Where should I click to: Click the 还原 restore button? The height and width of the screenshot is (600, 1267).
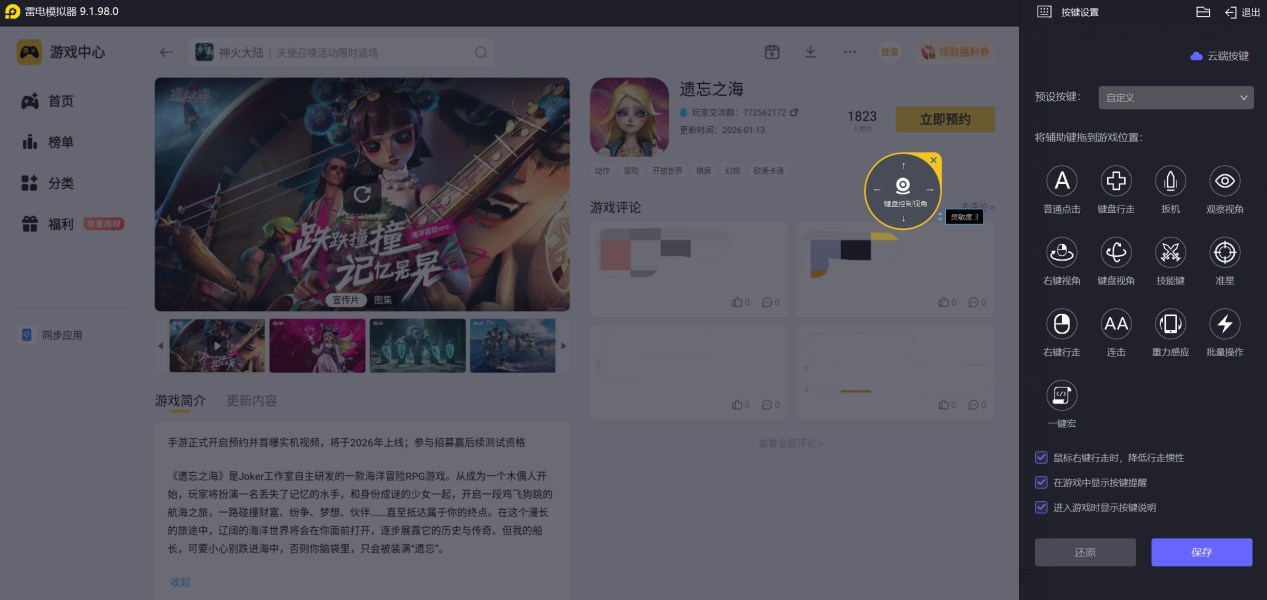(1085, 552)
